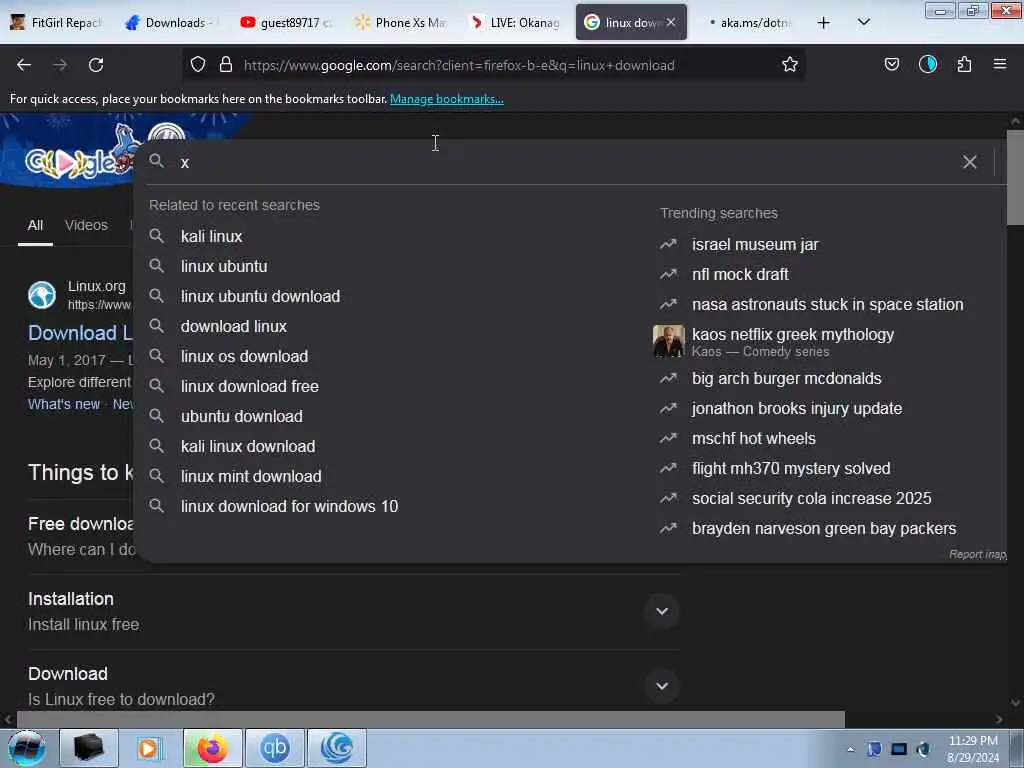Switch to the LIVE: Okanagan tab

tap(515, 23)
